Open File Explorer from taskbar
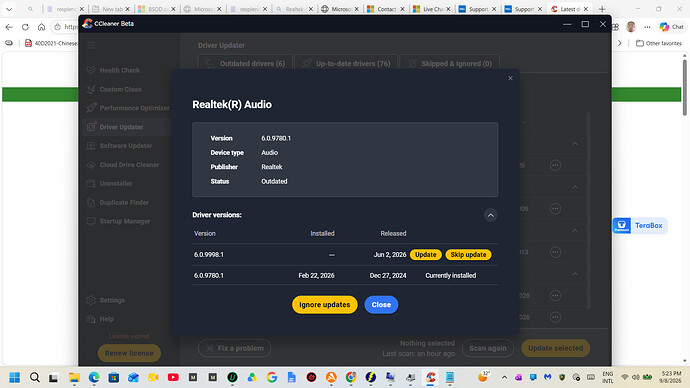Image resolution: width=690 pixels, height=388 pixels. pos(74,377)
